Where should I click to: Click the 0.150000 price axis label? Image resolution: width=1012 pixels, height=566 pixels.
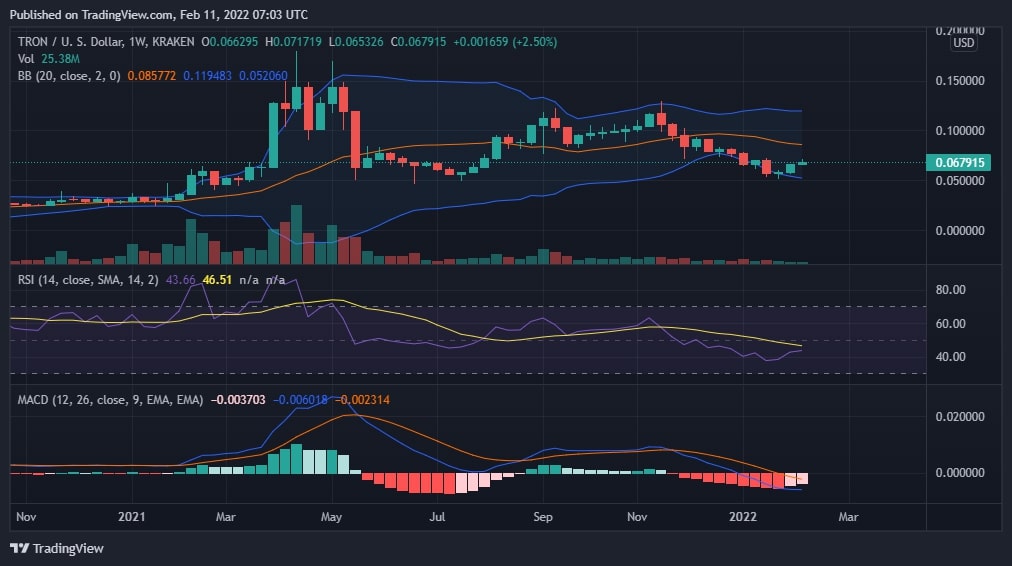click(960, 81)
